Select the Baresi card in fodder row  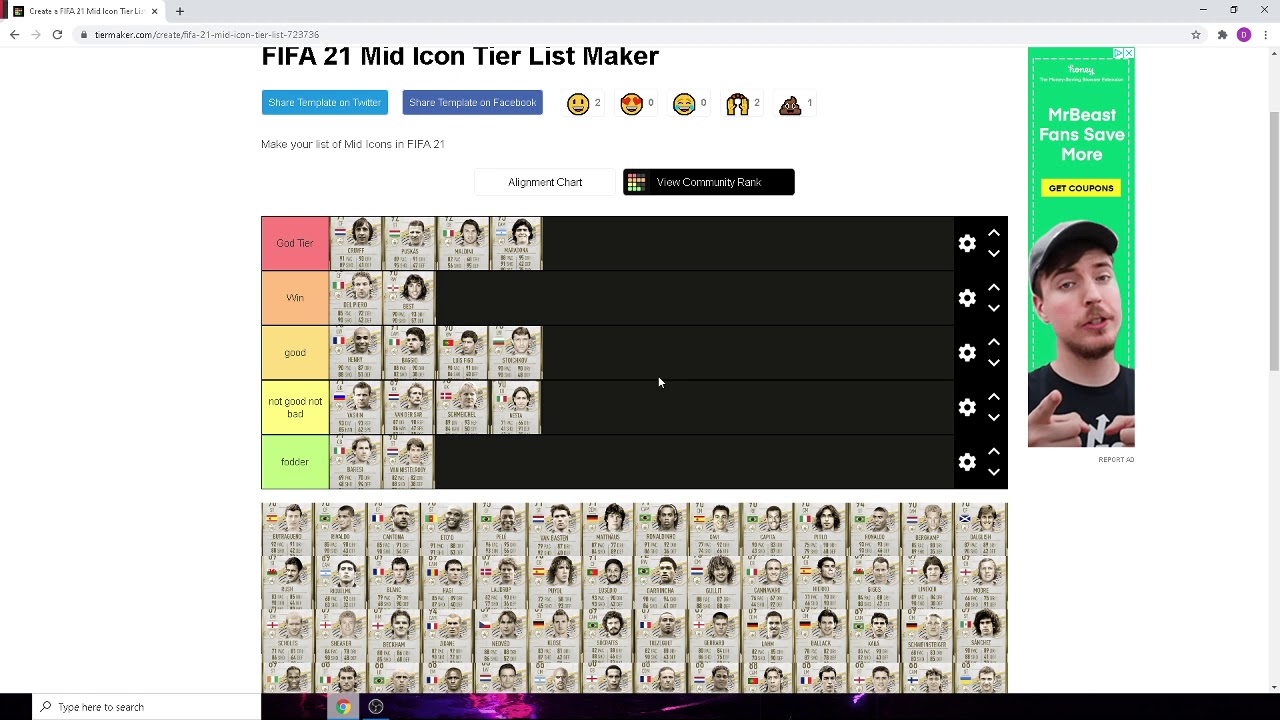pos(356,462)
